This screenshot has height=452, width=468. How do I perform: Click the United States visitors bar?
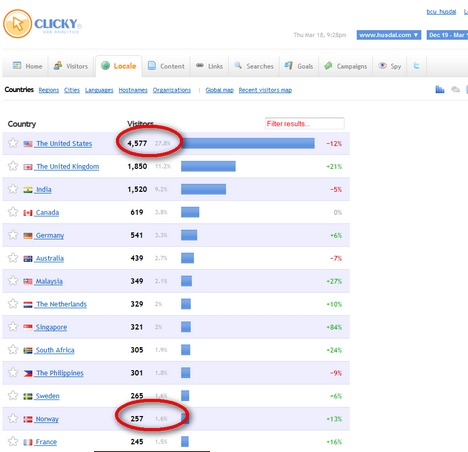(248, 143)
